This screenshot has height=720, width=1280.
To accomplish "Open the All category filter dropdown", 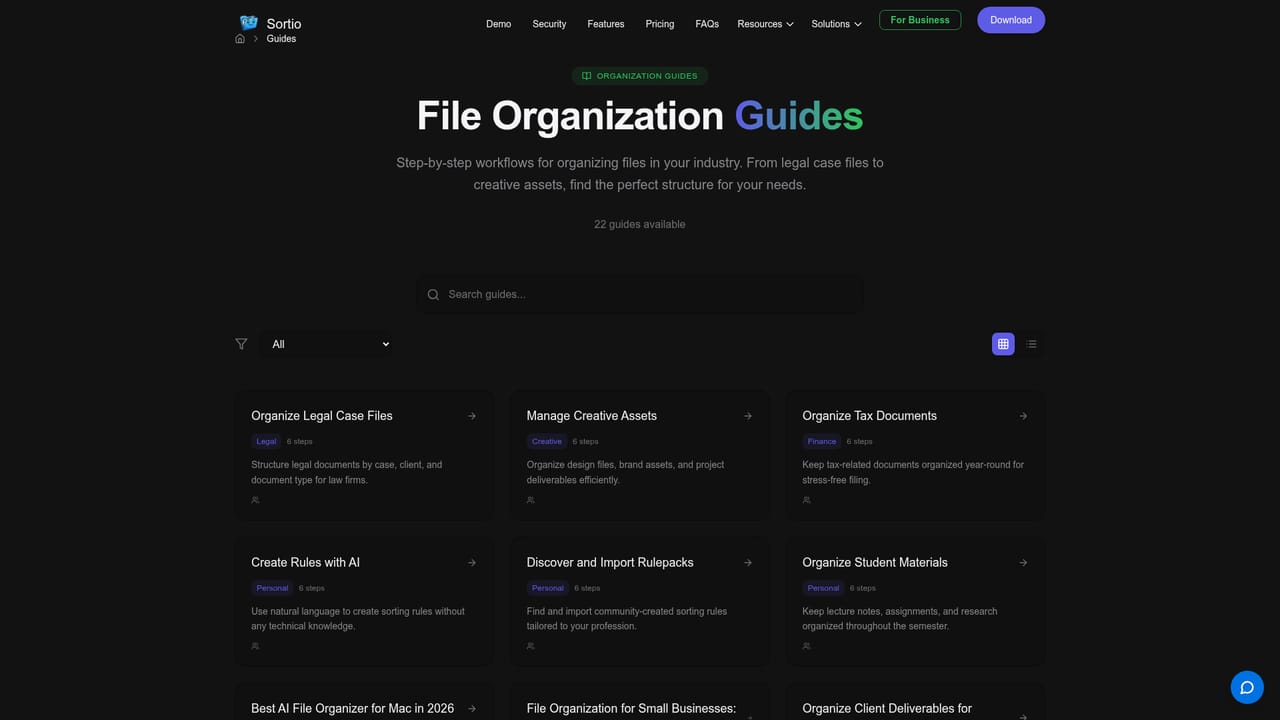I will [329, 344].
